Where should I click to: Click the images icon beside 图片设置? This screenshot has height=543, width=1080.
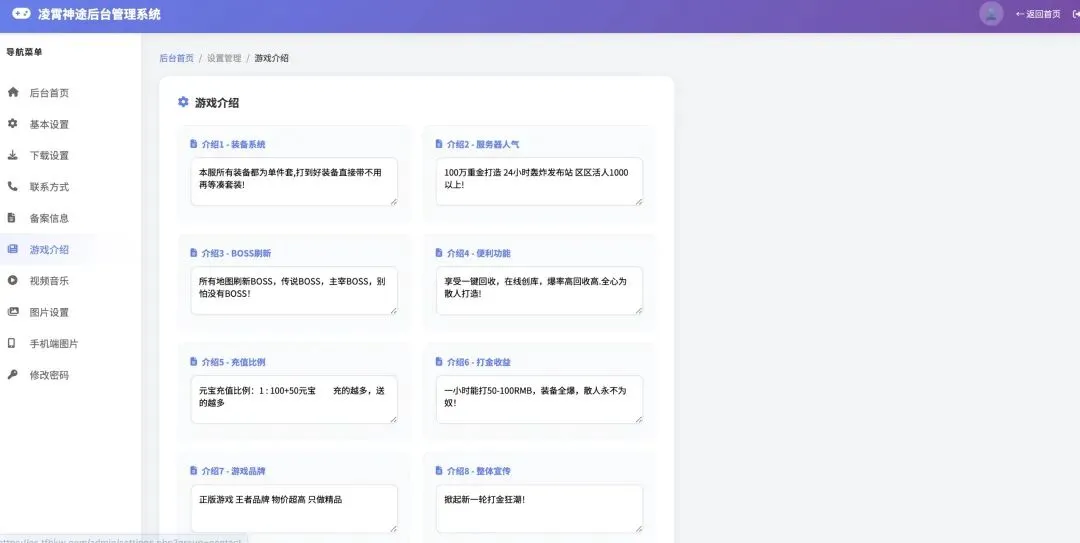point(13,311)
